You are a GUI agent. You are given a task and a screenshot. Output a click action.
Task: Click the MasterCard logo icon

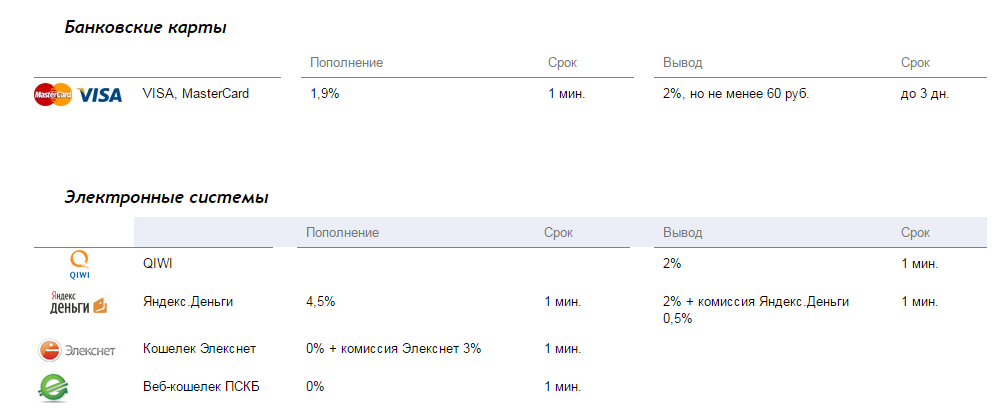[53, 95]
